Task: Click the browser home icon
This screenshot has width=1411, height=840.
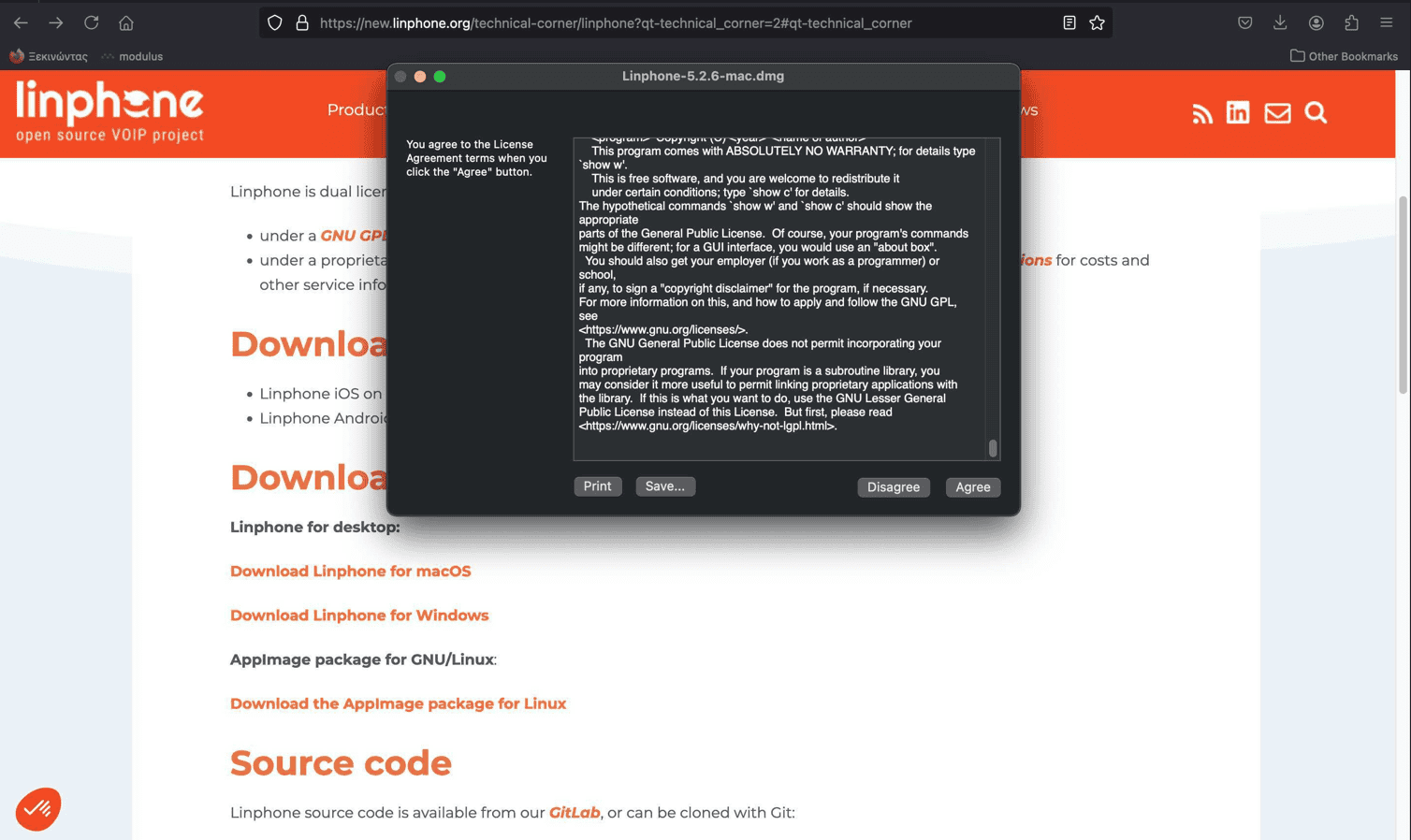Action: click(x=126, y=22)
